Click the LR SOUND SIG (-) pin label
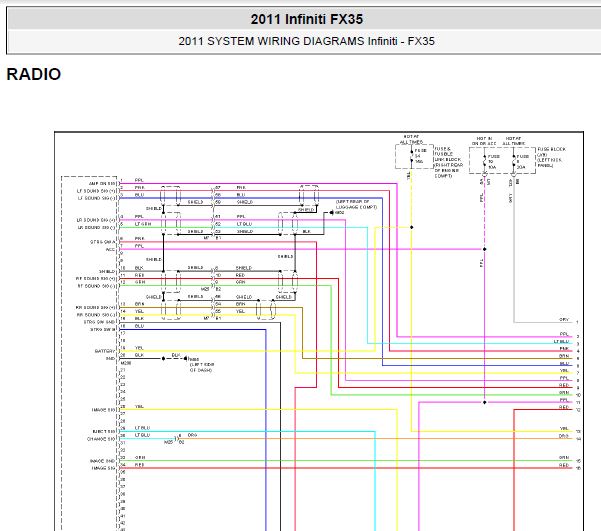This screenshot has width=601, height=531. pos(97,227)
